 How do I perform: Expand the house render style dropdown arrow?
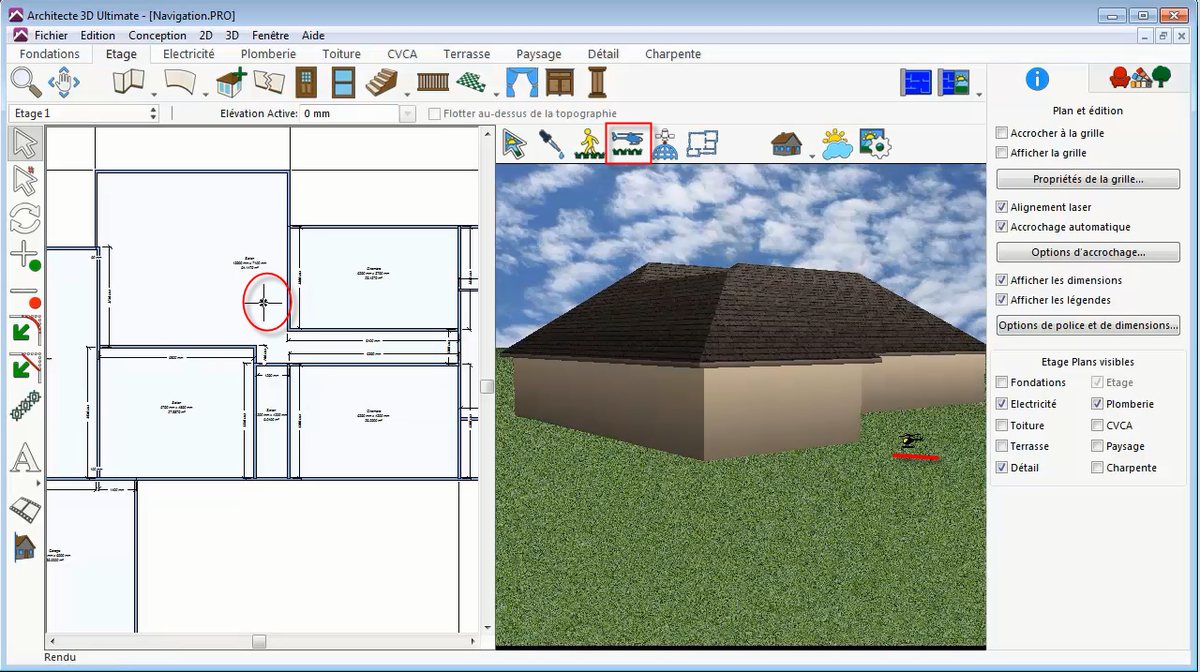[x=811, y=156]
